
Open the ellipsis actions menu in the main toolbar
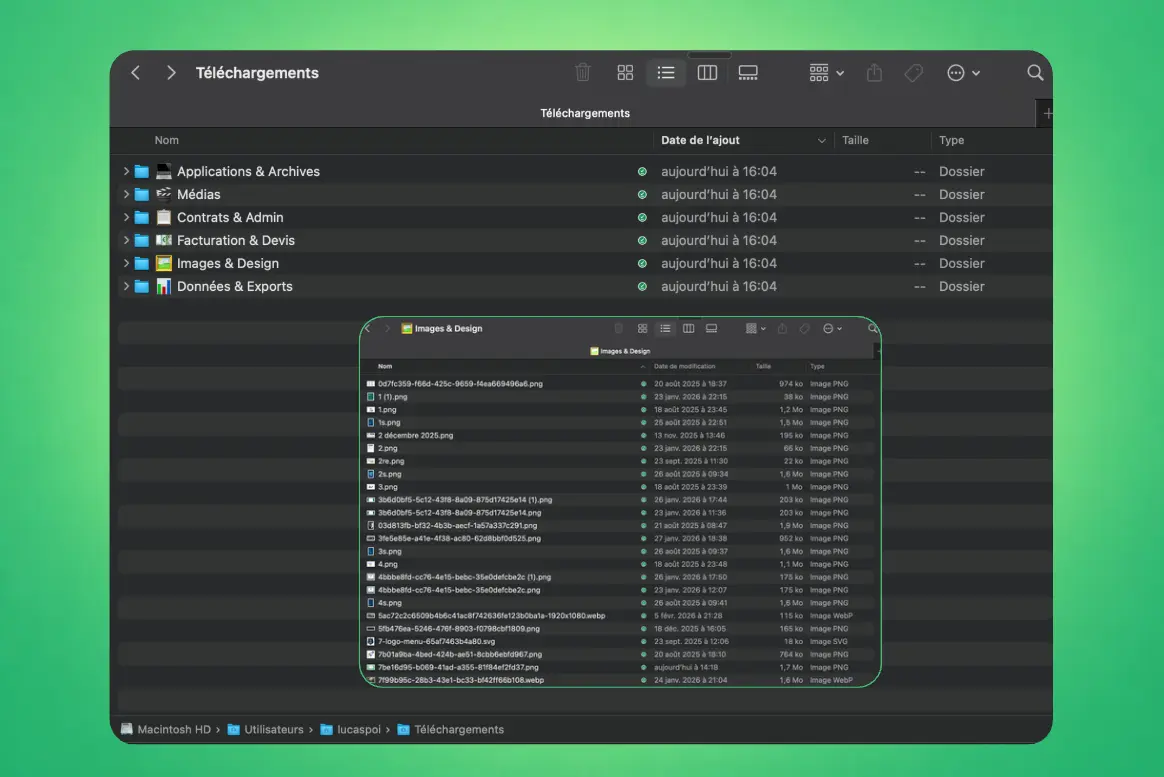[963, 73]
